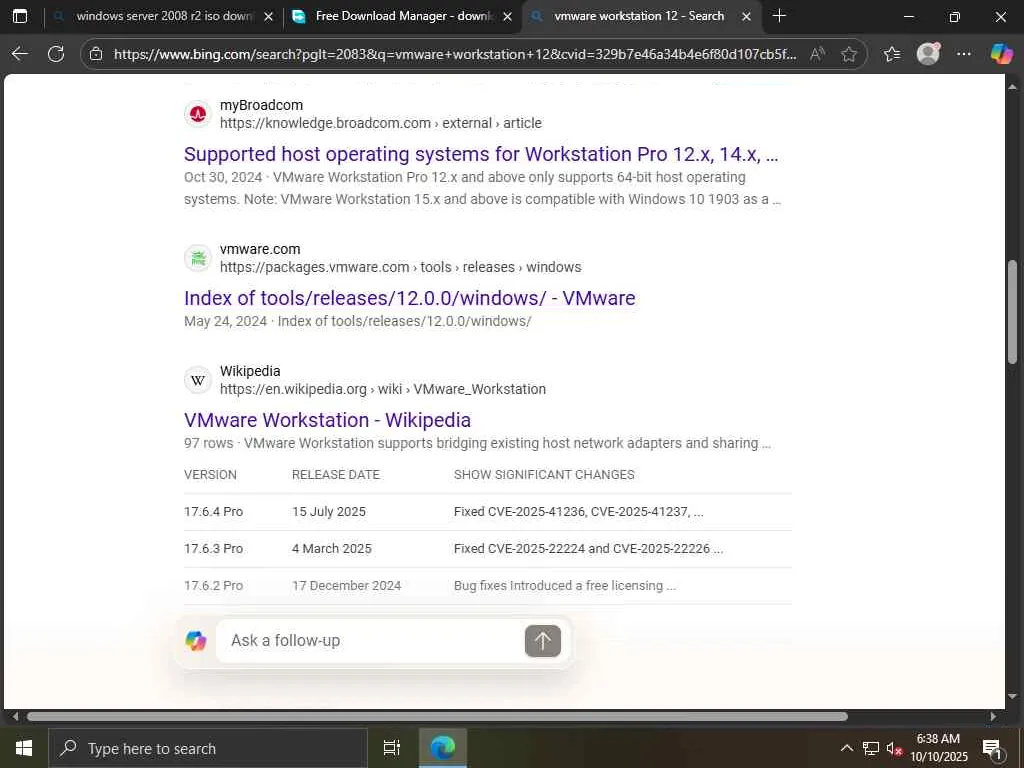Click the scroll up arrow on vertical scrollbar
Viewport: 1024px width, 768px height.
tap(1012, 86)
